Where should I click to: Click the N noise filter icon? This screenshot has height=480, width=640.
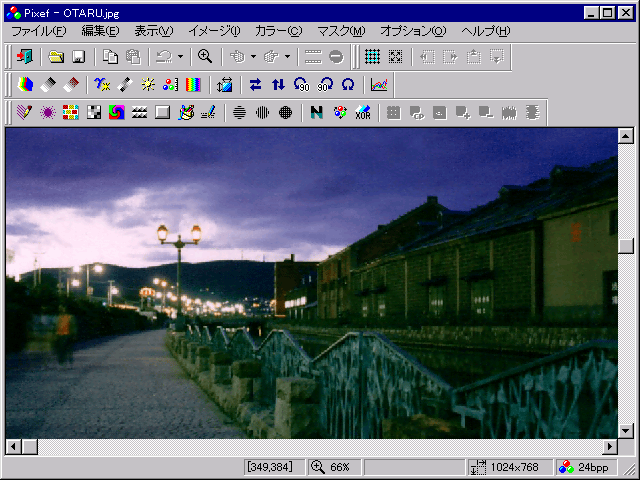(x=316, y=112)
